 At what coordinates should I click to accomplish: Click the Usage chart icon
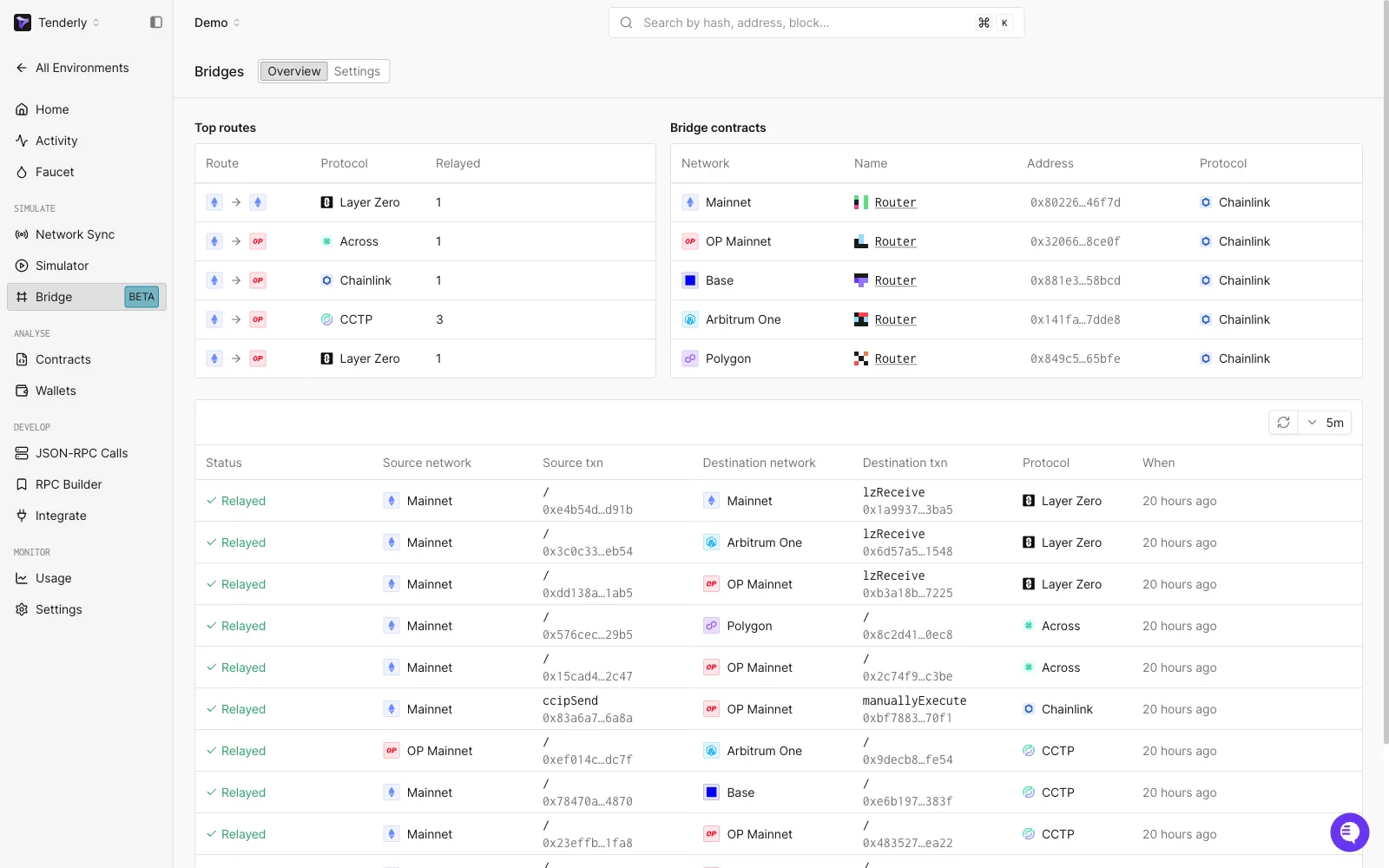(x=22, y=578)
